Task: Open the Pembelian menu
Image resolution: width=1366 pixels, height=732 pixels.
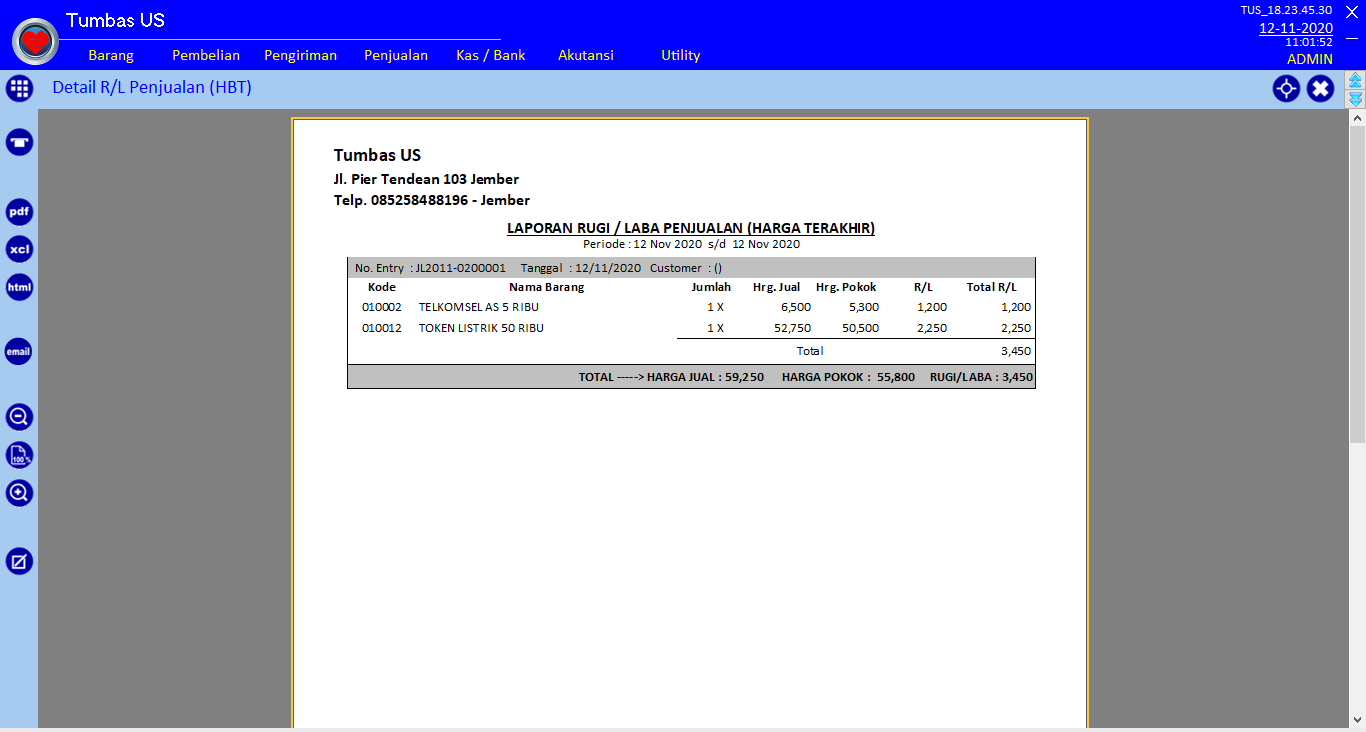Action: (x=206, y=55)
